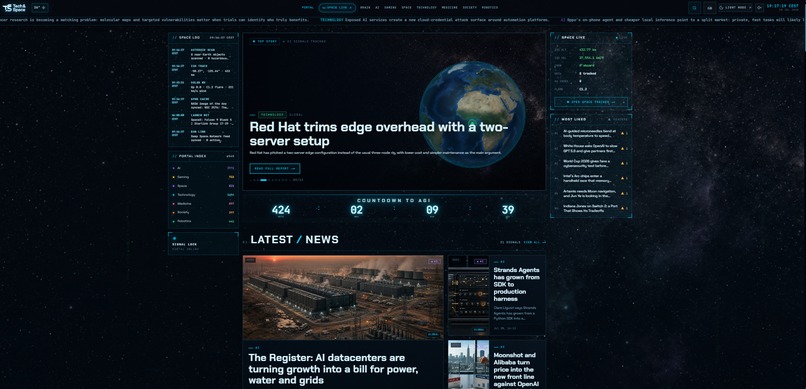Click the like icon on World Cup 2026 story
Viewport: 806px width, 389px height.
coord(623,163)
